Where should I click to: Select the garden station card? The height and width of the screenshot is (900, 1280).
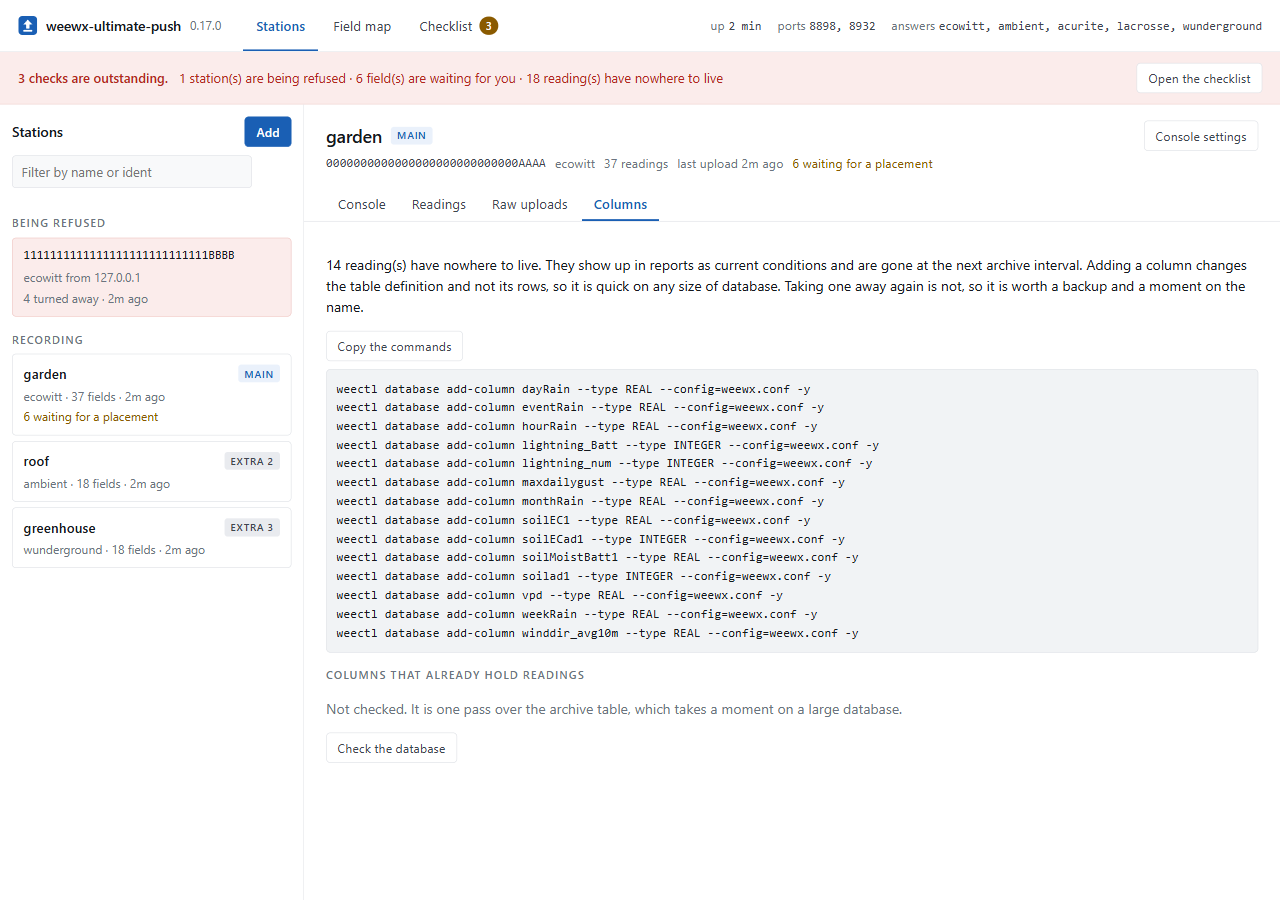pos(152,395)
